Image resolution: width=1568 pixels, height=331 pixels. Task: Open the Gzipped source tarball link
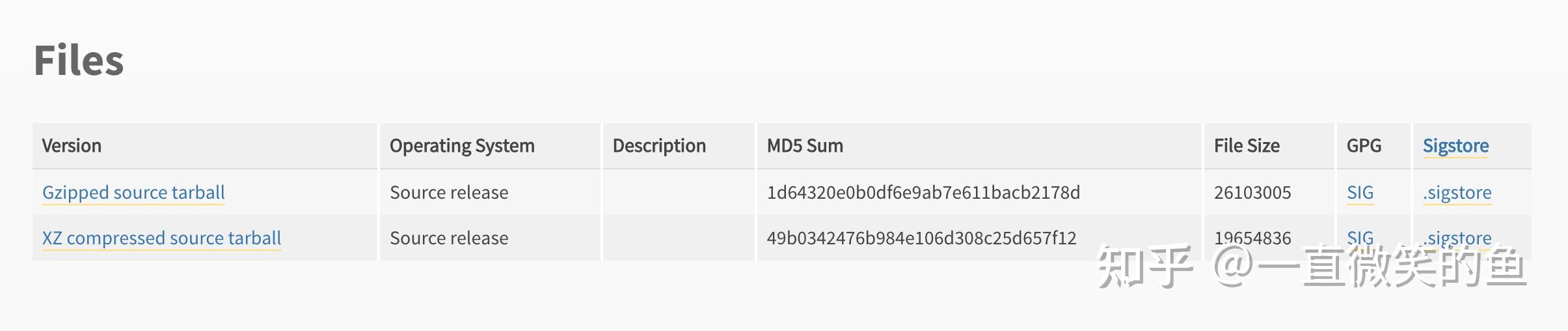133,193
